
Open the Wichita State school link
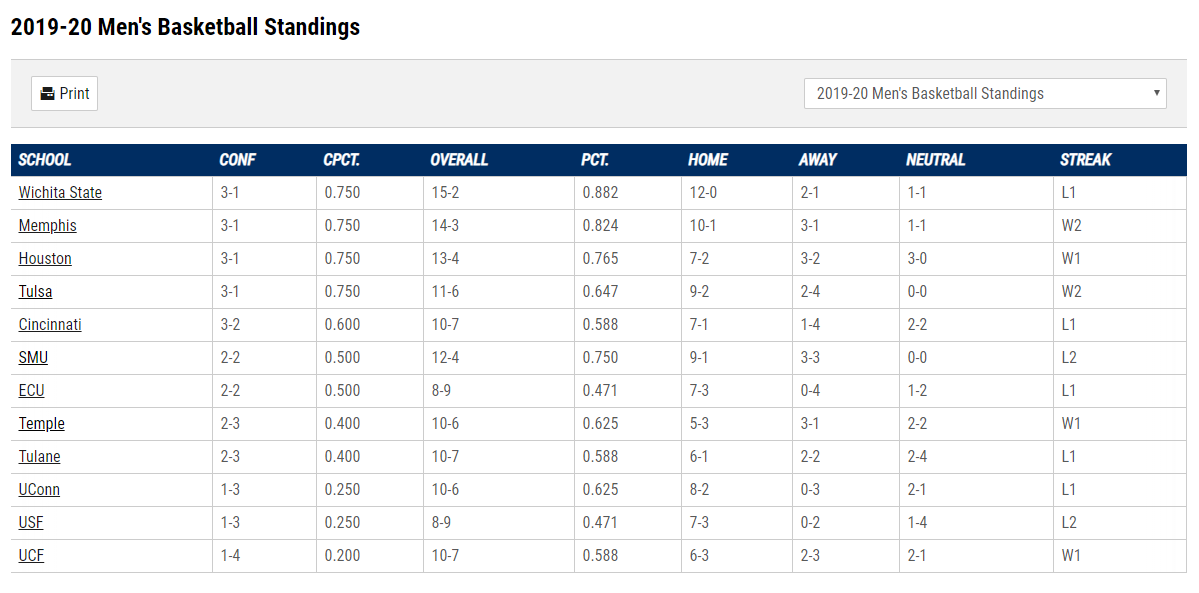(x=60, y=193)
